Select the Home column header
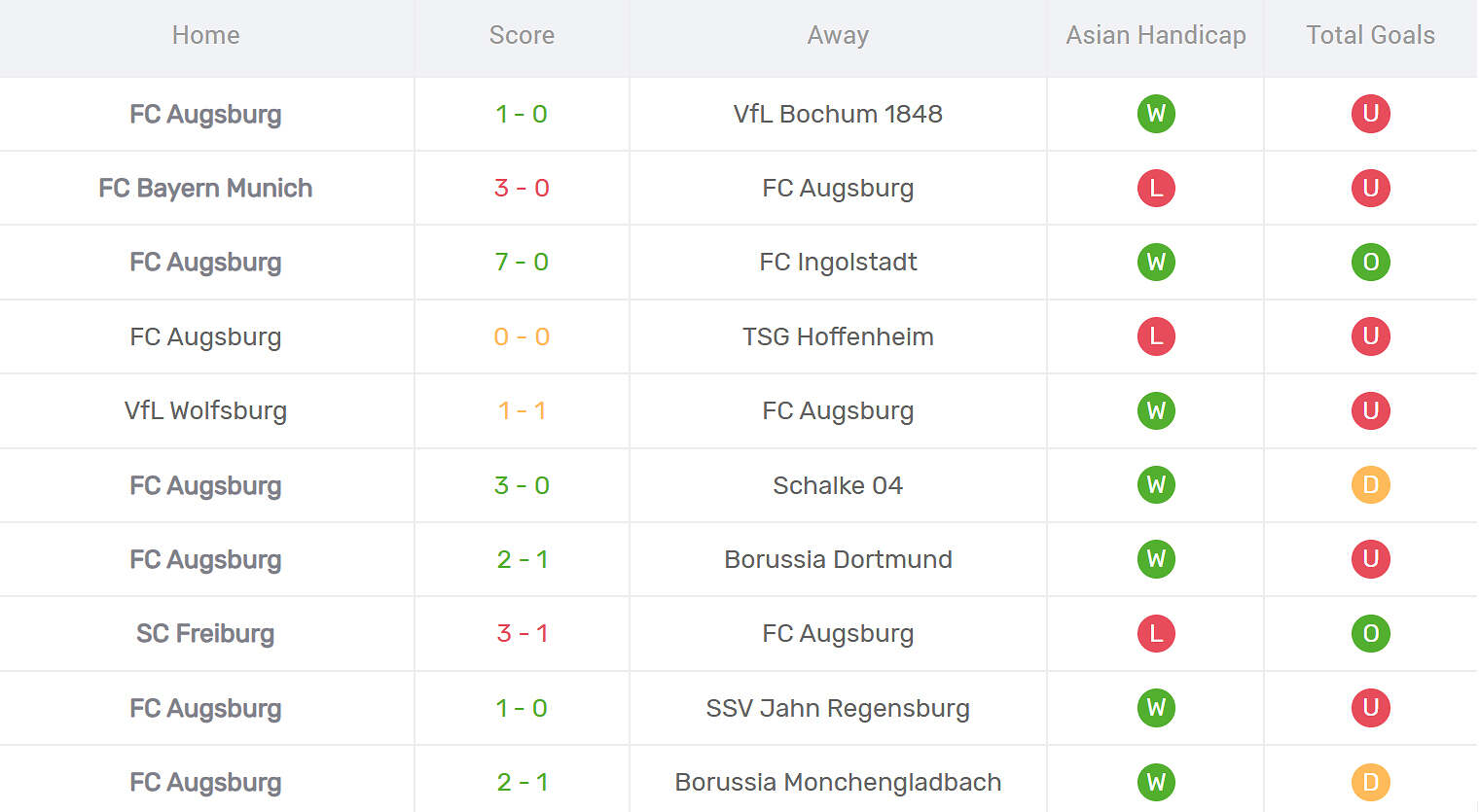Screen dimensions: 1480x812 205,35
